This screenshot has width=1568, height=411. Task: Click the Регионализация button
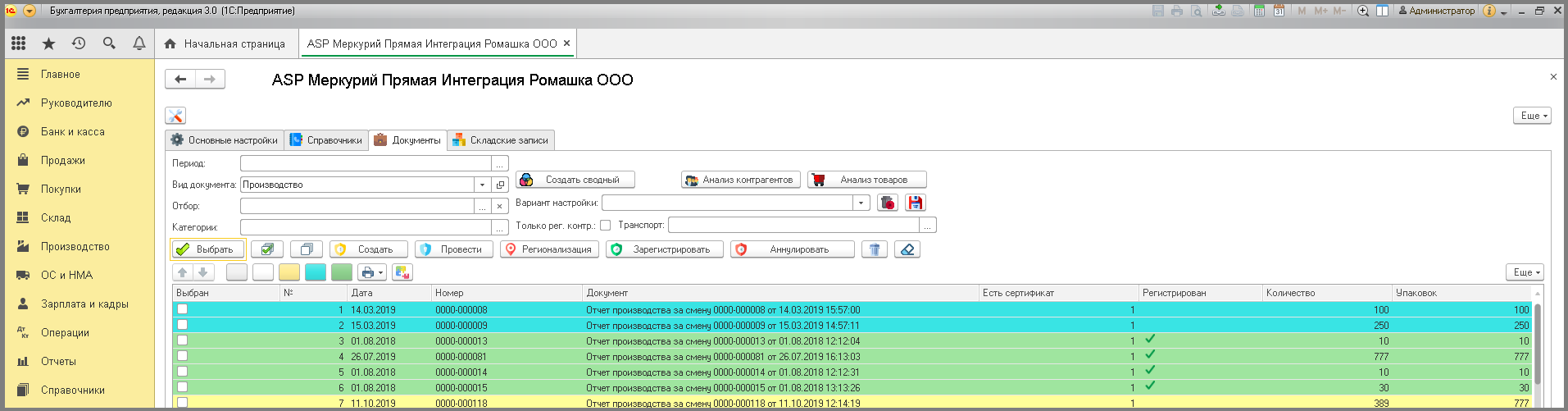549,249
